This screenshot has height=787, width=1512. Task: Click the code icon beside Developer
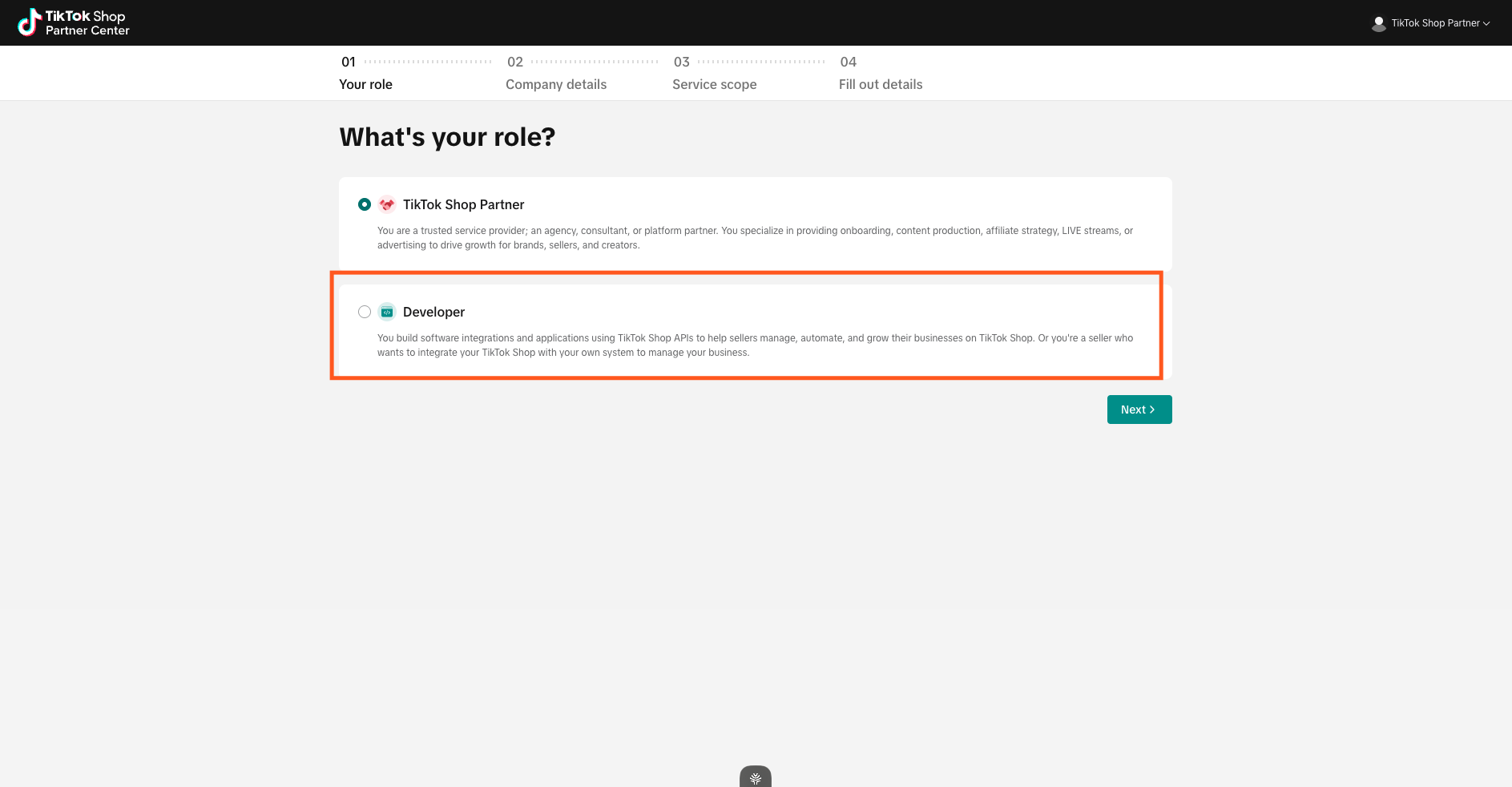tap(387, 312)
